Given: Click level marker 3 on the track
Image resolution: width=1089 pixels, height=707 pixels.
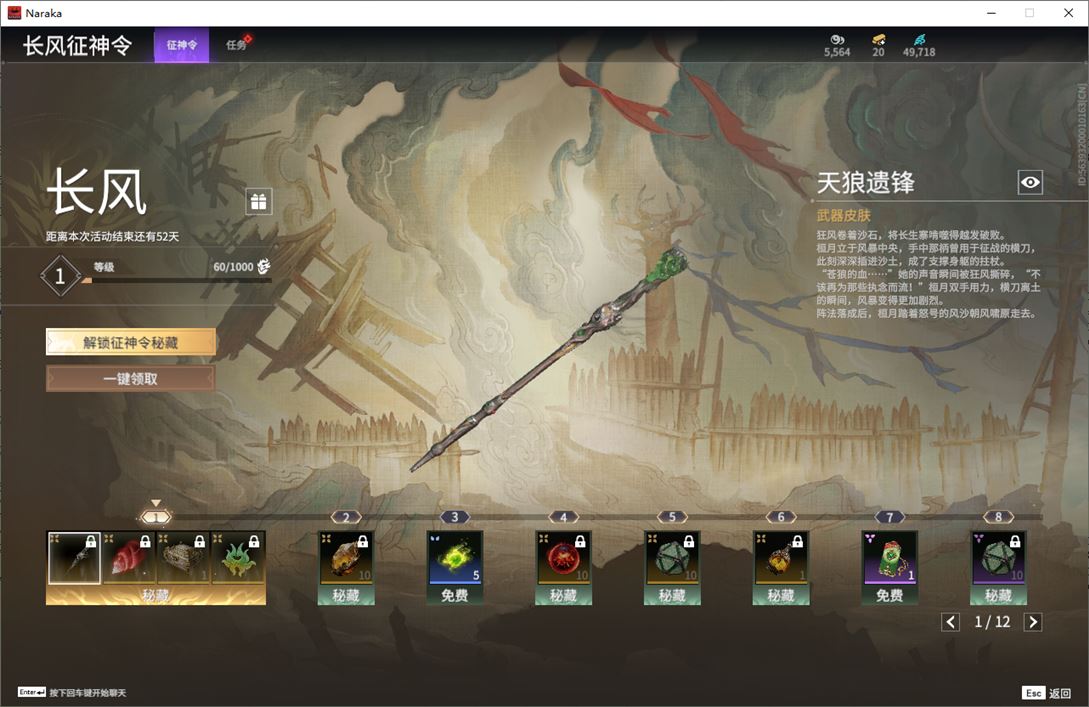Looking at the screenshot, I should click(455, 517).
